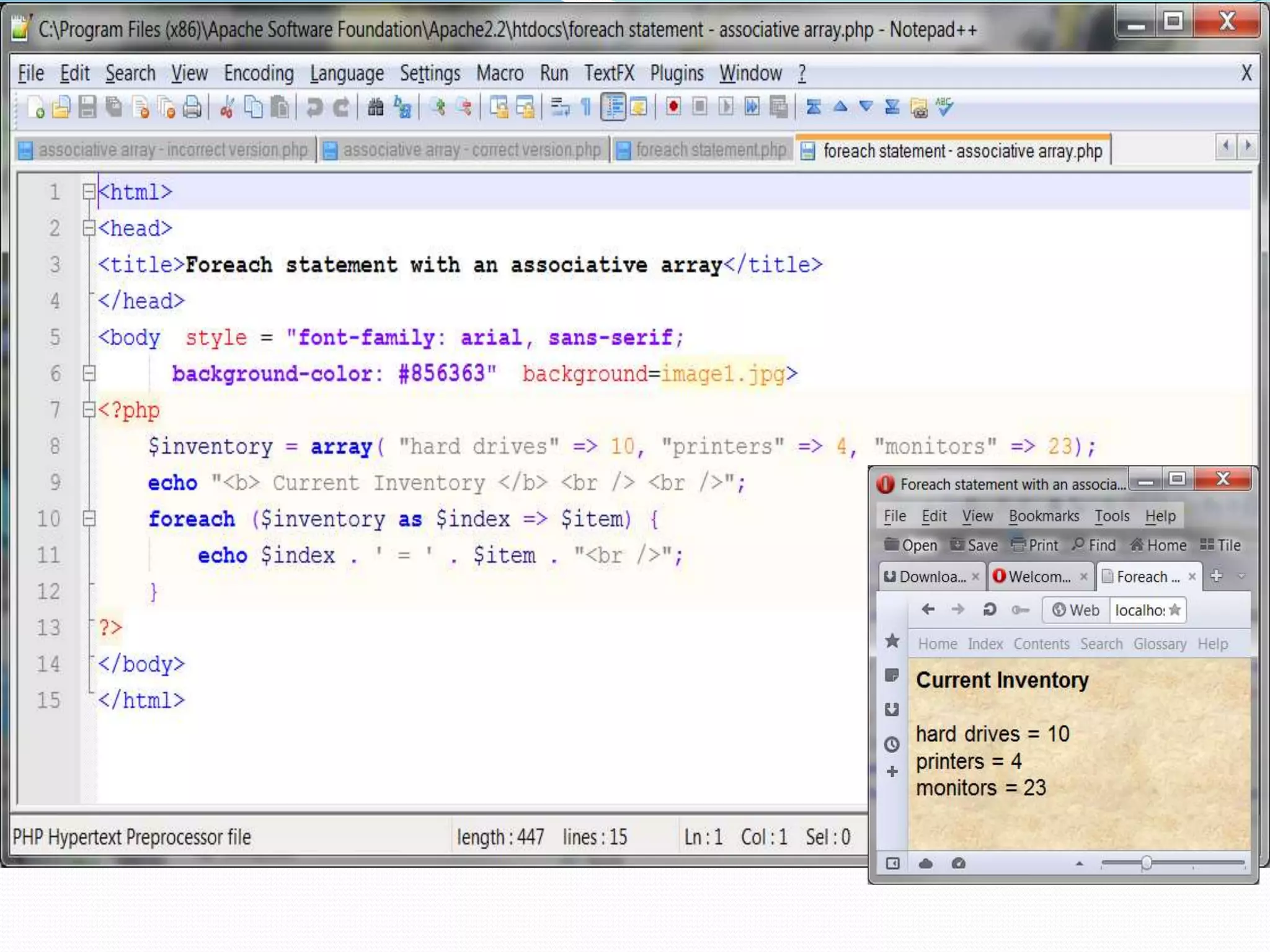Open Find with the binoculars icon
The height and width of the screenshot is (952, 1270).
click(x=375, y=108)
